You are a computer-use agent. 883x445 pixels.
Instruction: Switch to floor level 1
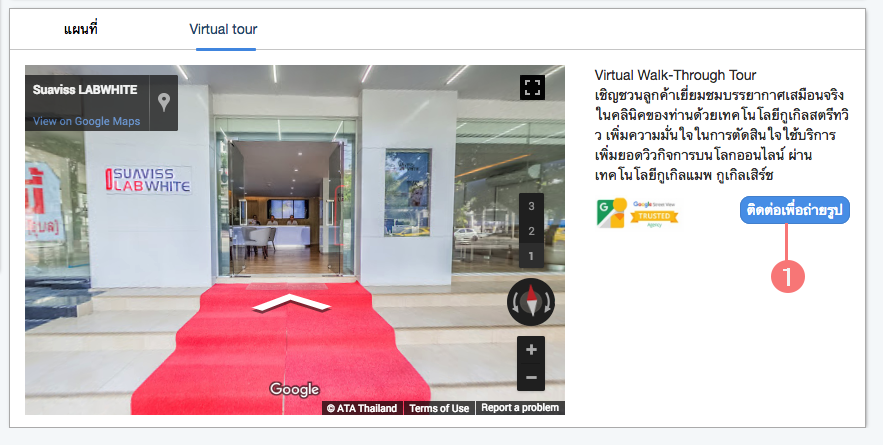531,256
